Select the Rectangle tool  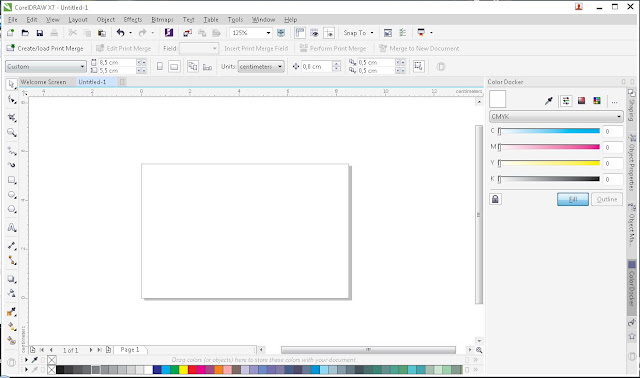pos(12,180)
